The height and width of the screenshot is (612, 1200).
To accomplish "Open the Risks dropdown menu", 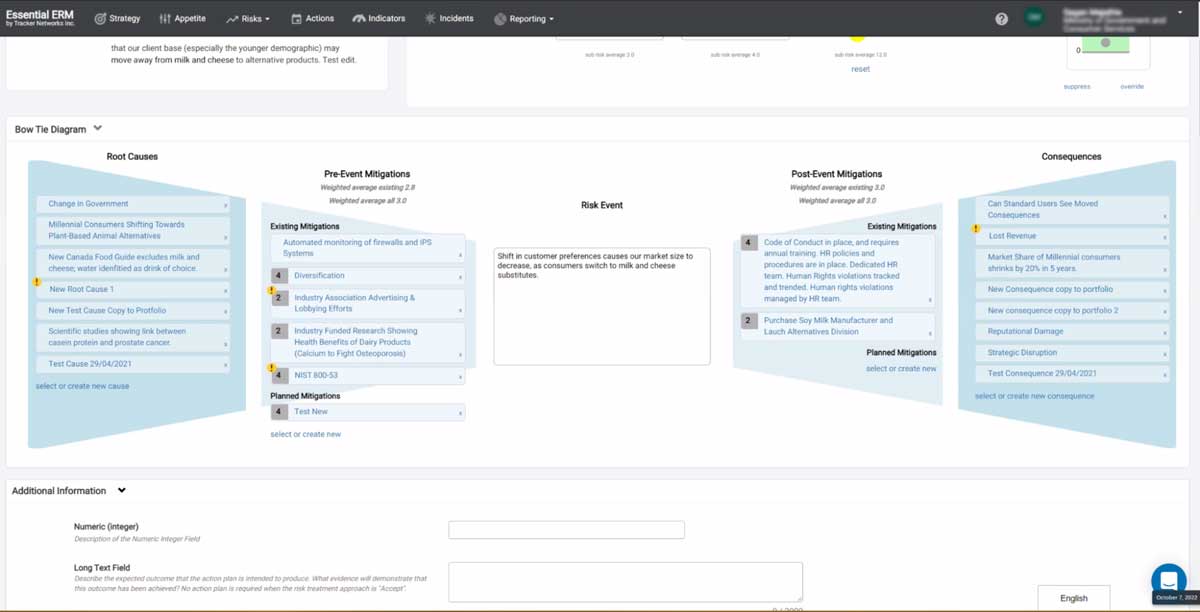I will coord(248,18).
